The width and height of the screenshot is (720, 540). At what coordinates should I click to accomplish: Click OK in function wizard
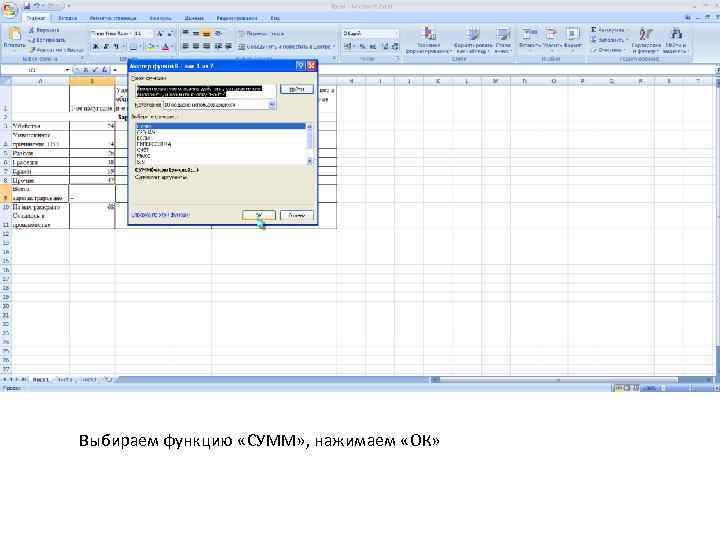coord(259,215)
